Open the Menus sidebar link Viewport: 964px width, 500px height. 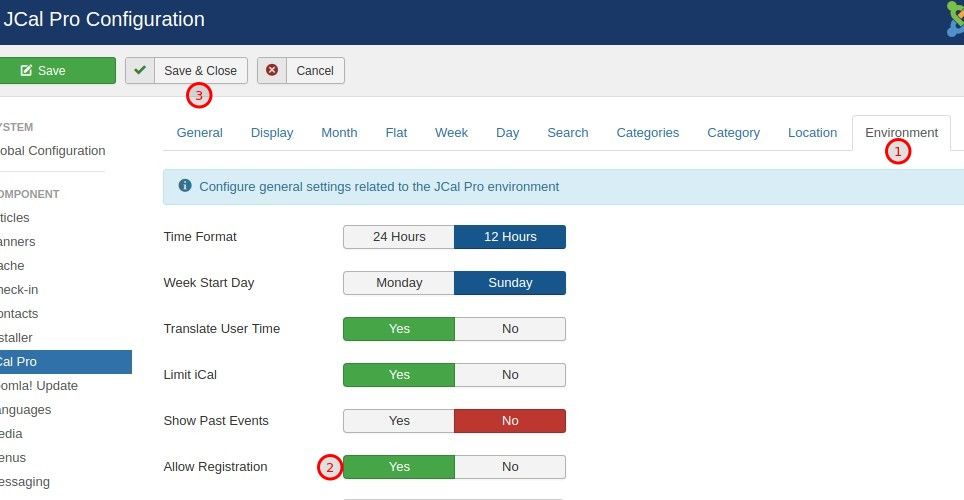(x=13, y=458)
